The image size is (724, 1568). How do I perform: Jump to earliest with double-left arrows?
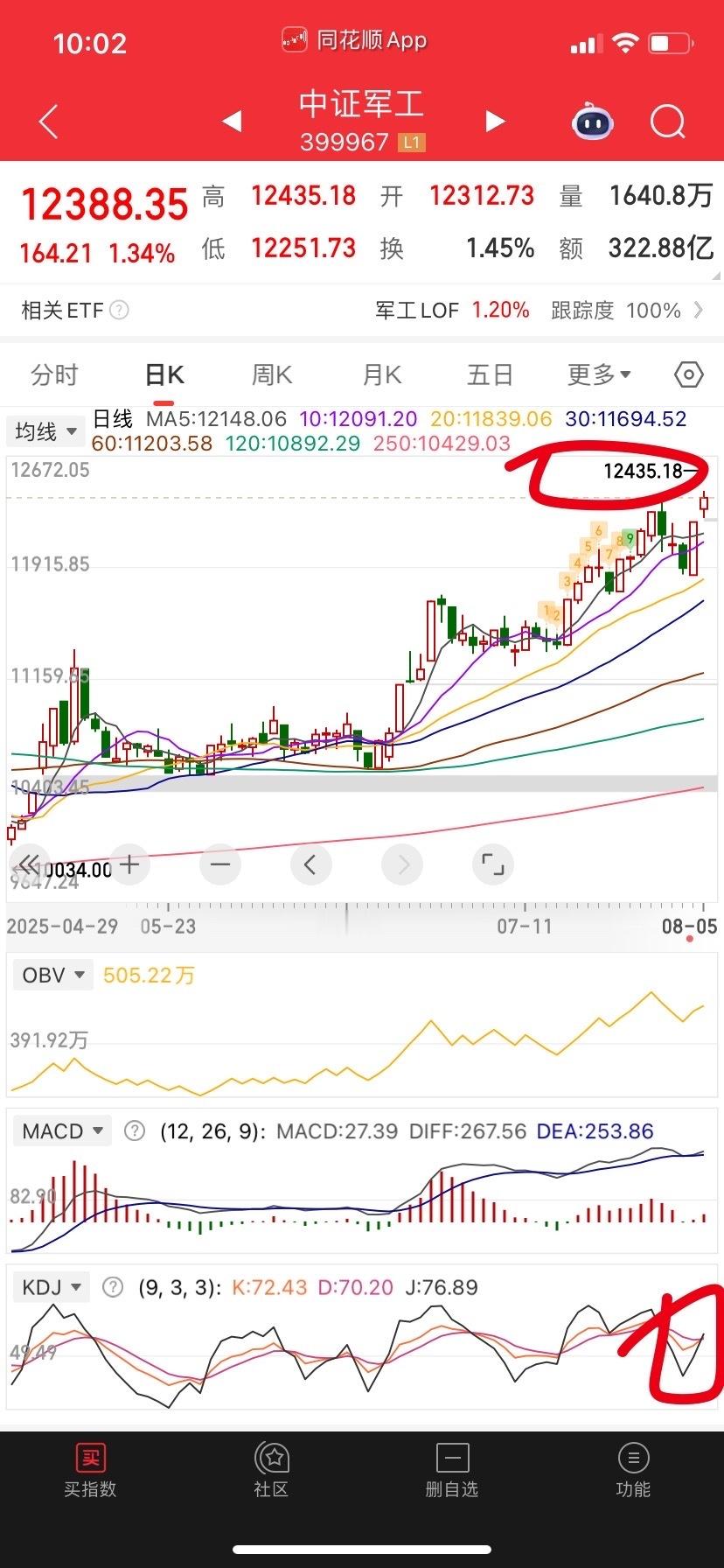pyautogui.click(x=29, y=865)
